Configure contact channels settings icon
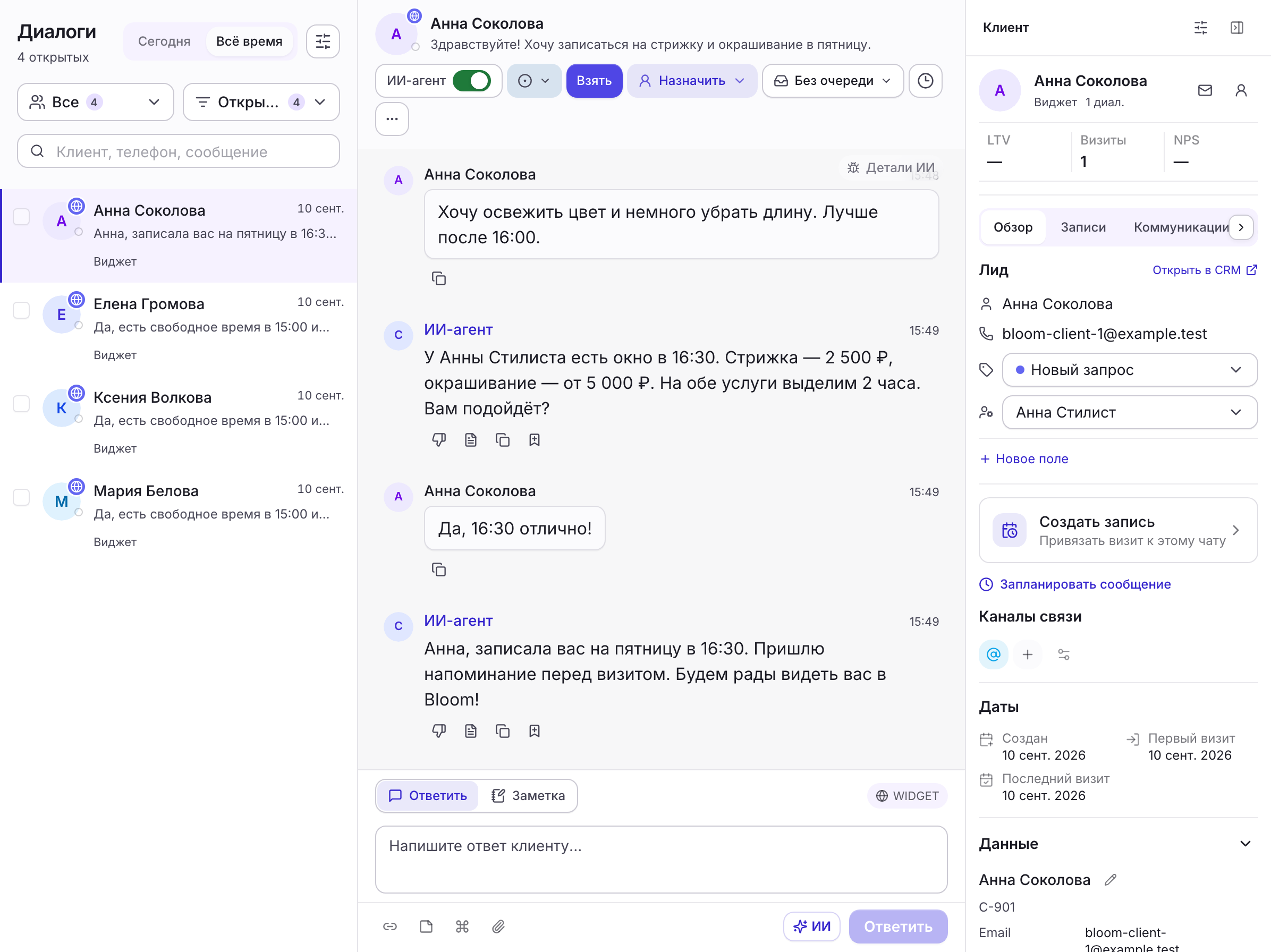1271x952 pixels. point(1063,654)
